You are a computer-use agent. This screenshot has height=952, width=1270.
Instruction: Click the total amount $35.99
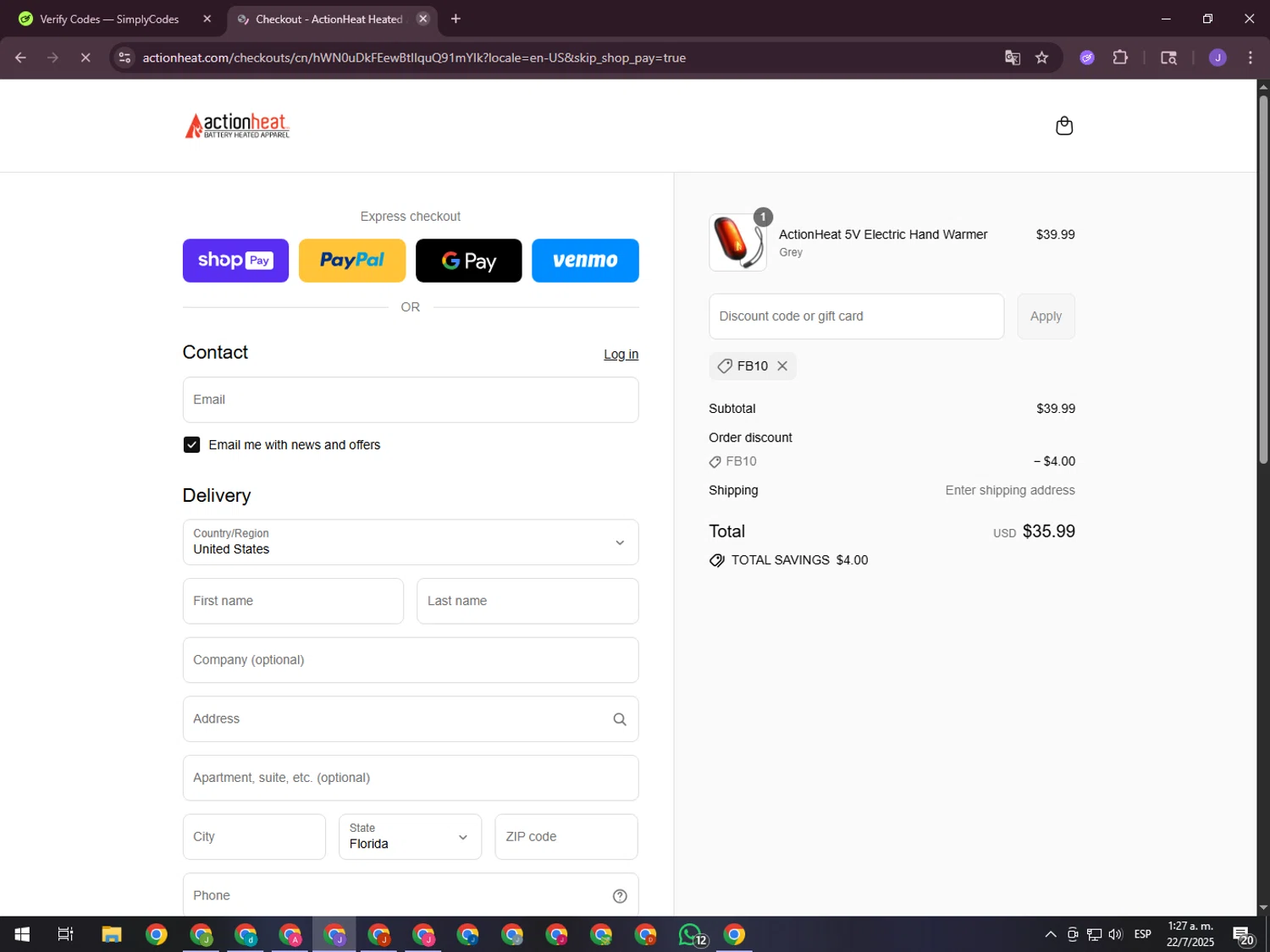click(x=1048, y=531)
